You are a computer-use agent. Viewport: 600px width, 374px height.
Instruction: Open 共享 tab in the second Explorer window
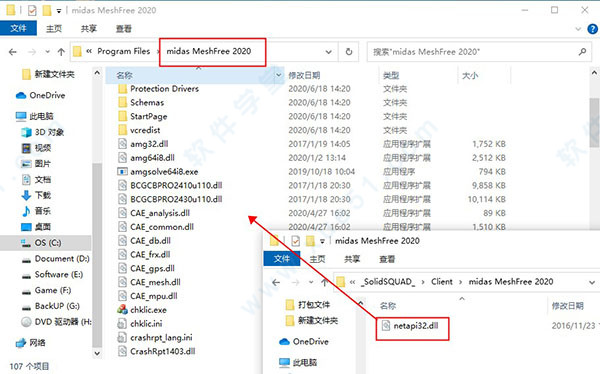click(352, 259)
